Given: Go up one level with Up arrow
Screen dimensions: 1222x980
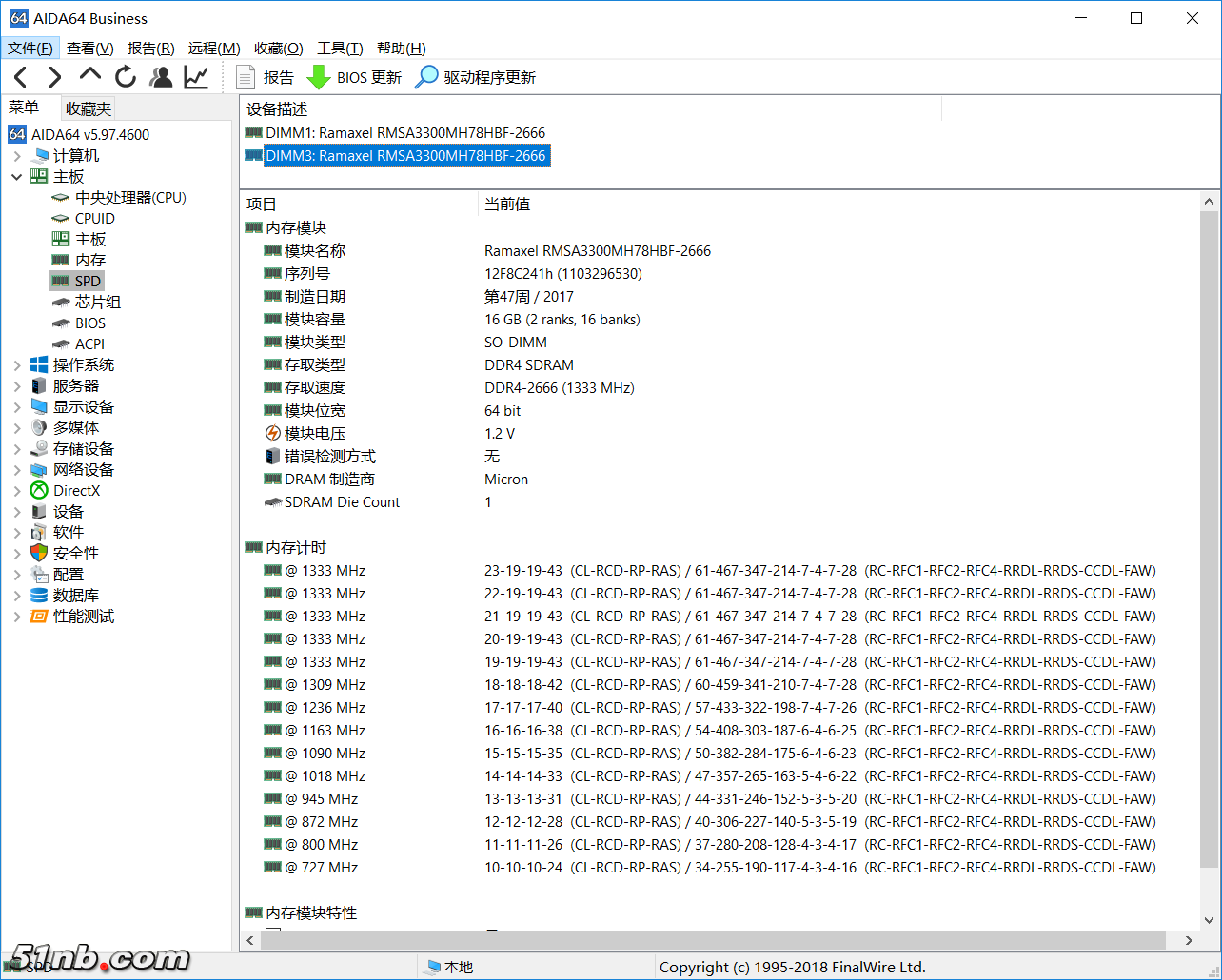Looking at the screenshot, I should pos(90,75).
